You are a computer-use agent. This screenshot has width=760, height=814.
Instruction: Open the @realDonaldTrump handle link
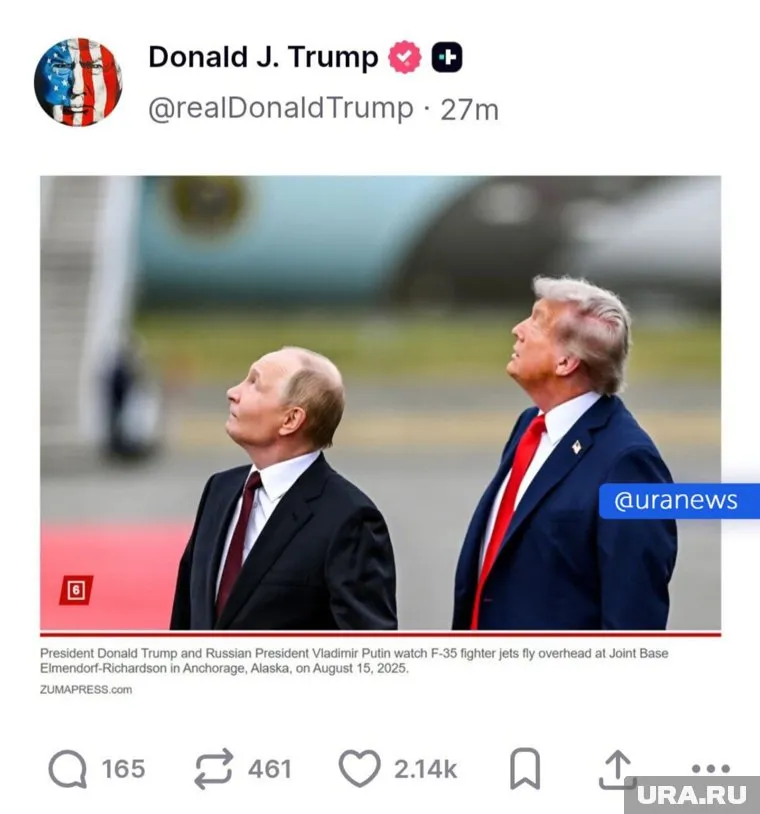281,109
